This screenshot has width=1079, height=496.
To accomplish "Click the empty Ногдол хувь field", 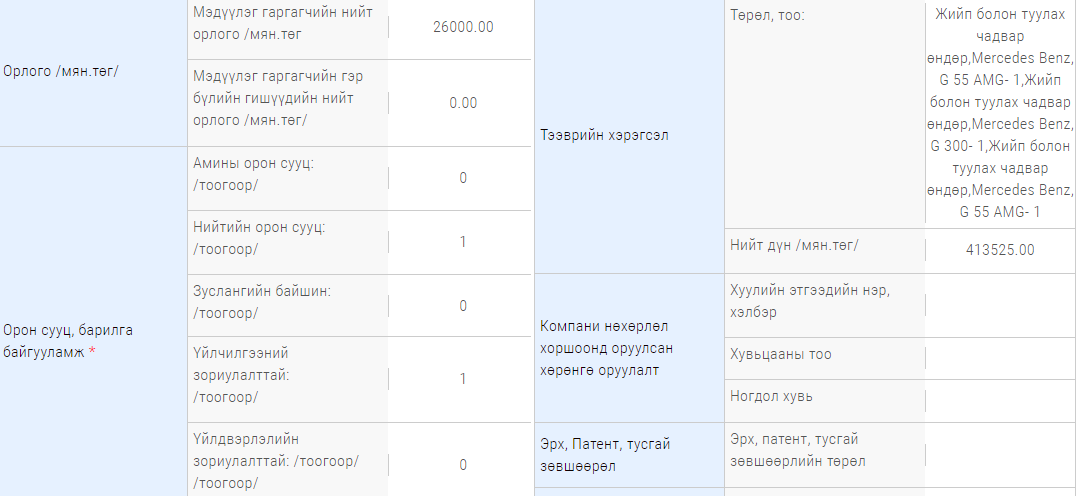I will coord(1001,397).
